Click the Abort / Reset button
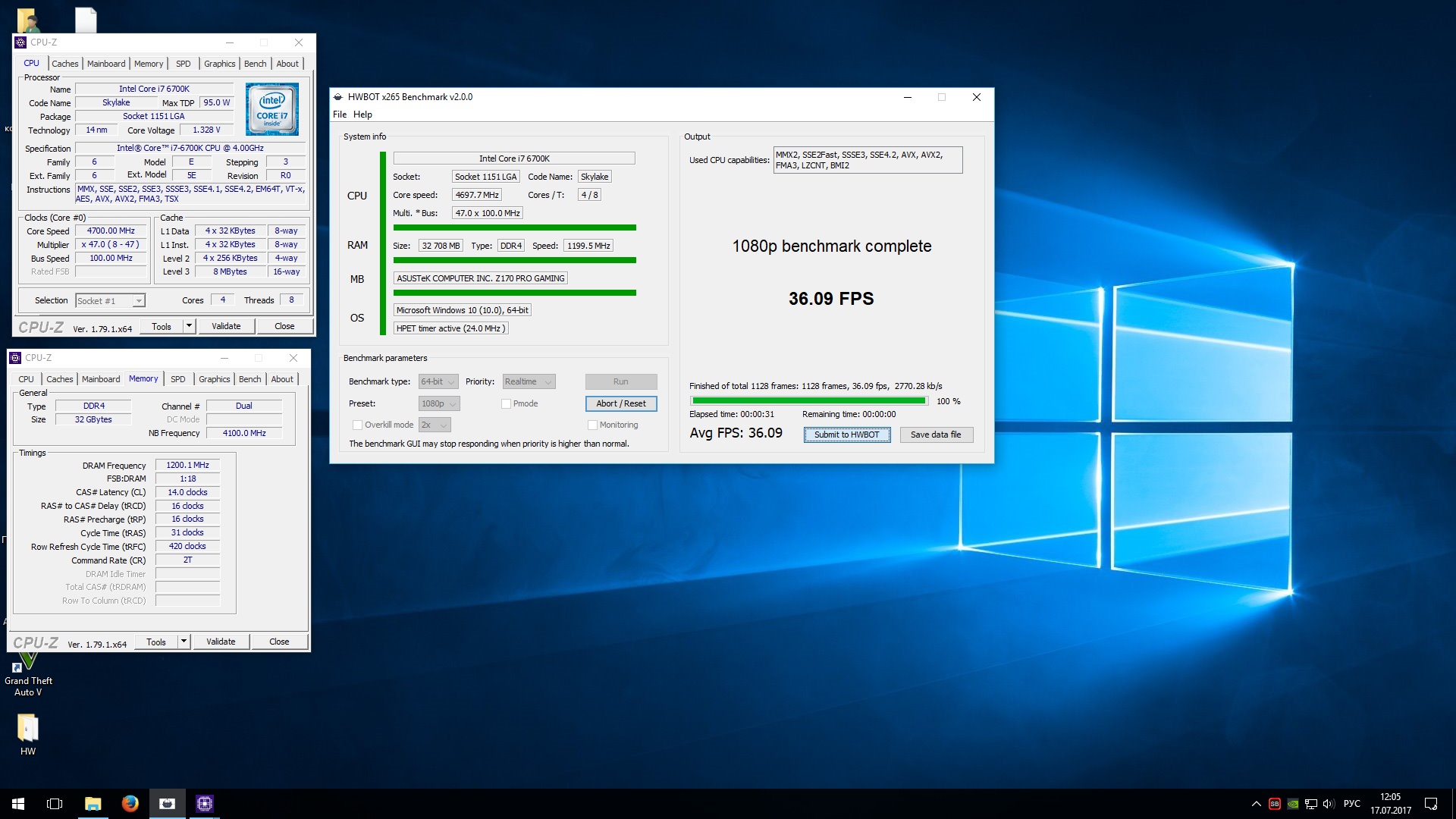 pos(621,403)
